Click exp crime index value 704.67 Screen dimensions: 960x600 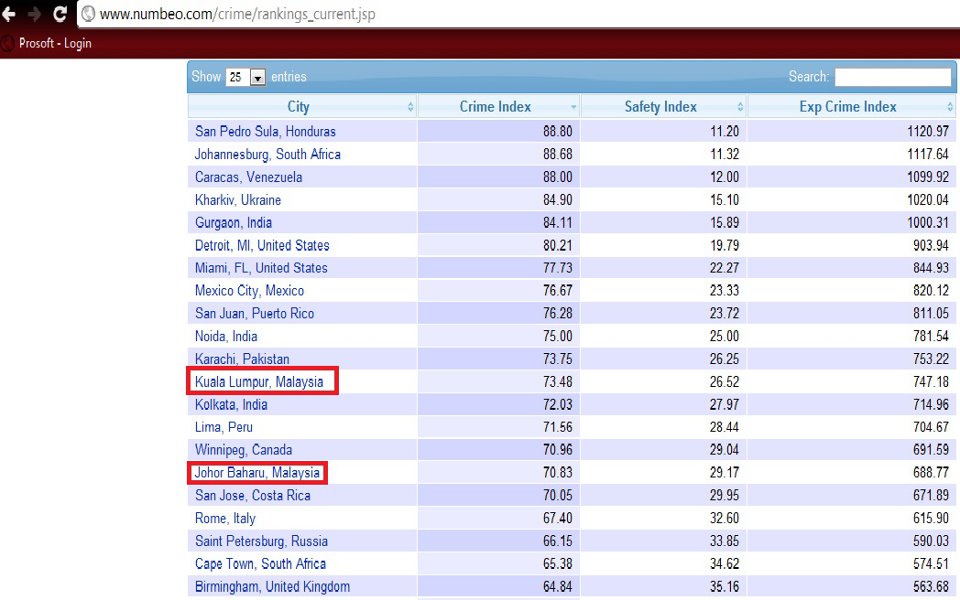pos(931,427)
